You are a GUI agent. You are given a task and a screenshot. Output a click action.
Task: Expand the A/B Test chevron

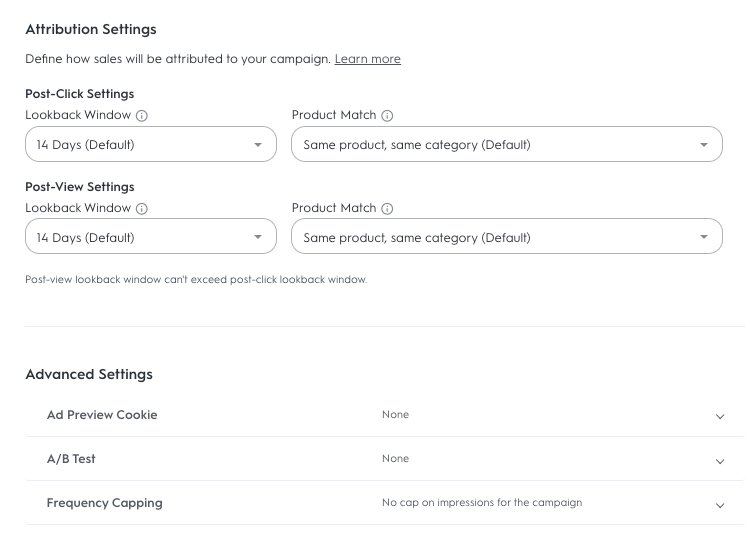pos(720,460)
